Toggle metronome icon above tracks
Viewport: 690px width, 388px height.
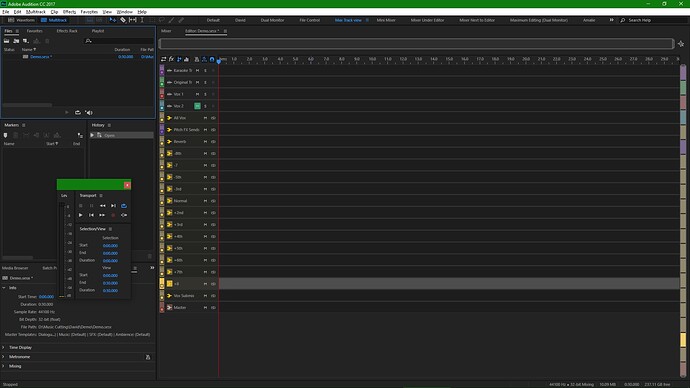[197, 59]
